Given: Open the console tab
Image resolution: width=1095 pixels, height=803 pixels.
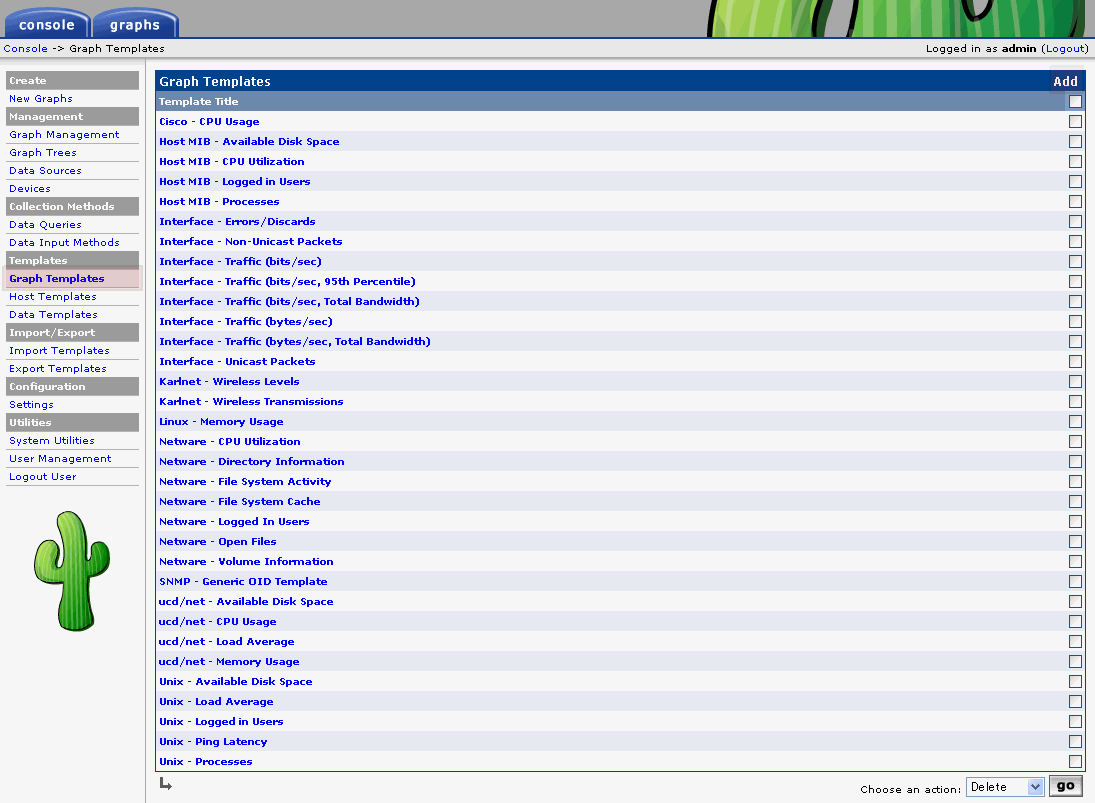Looking at the screenshot, I should coord(47,24).
